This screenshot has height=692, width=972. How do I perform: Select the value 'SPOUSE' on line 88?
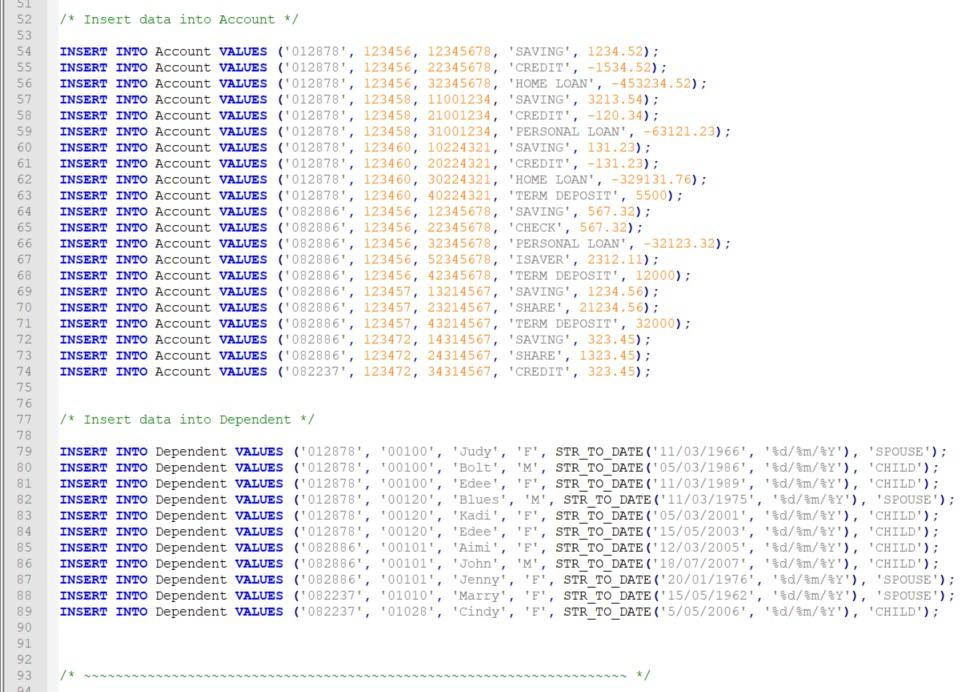pos(909,595)
